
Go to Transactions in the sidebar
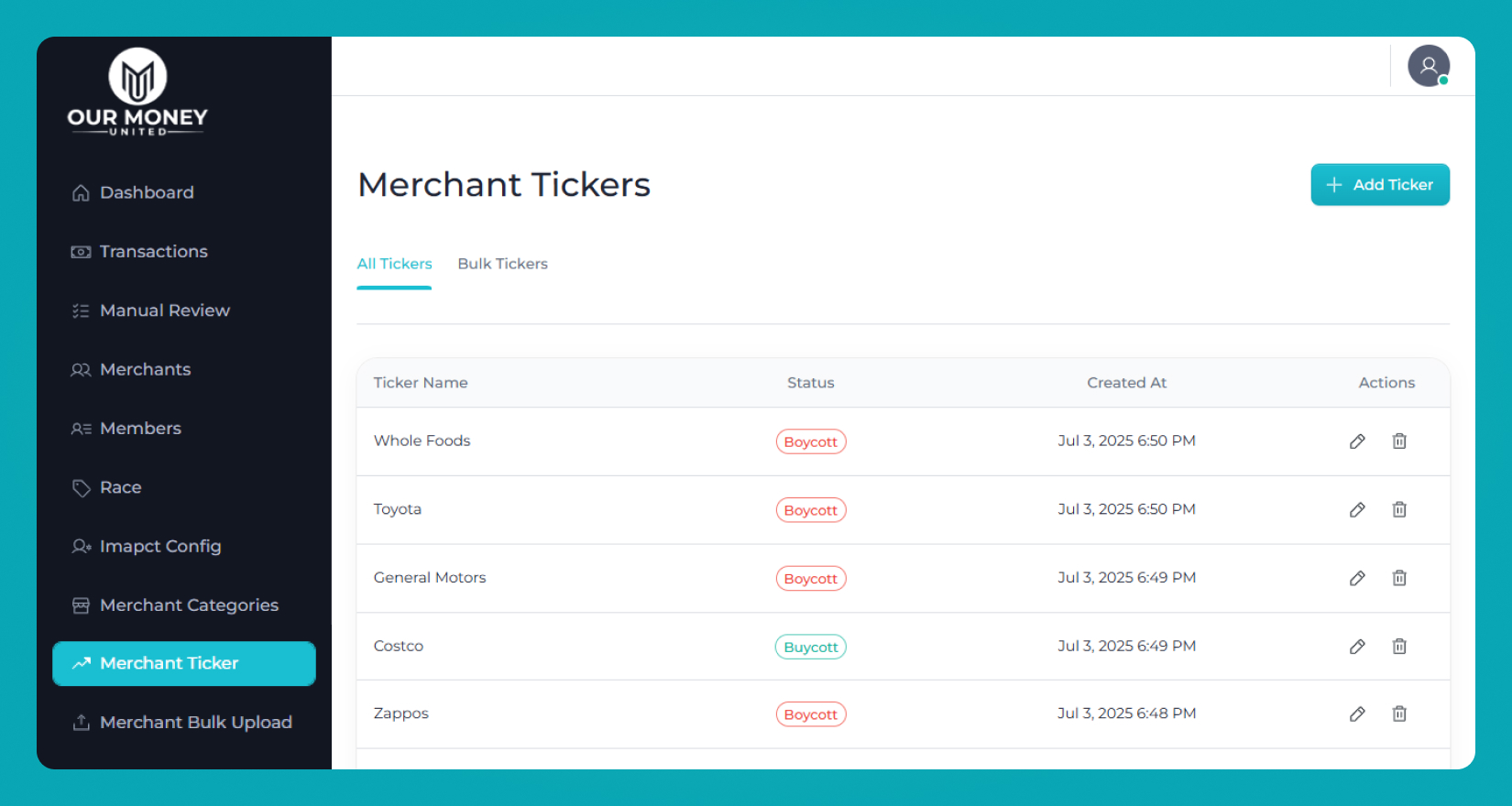click(153, 252)
